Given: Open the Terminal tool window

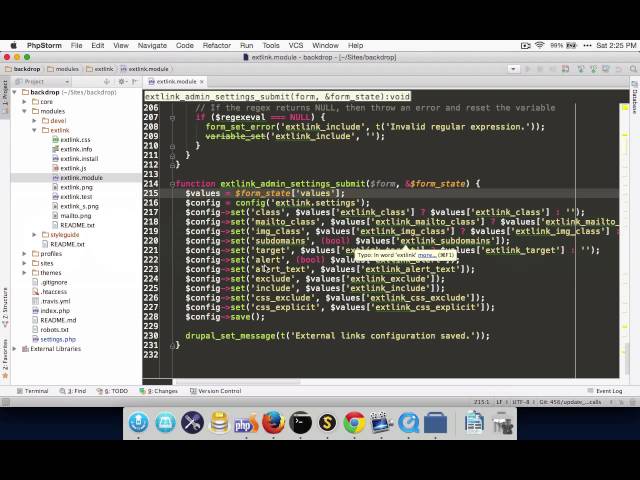Looking at the screenshot, I should point(32,391).
